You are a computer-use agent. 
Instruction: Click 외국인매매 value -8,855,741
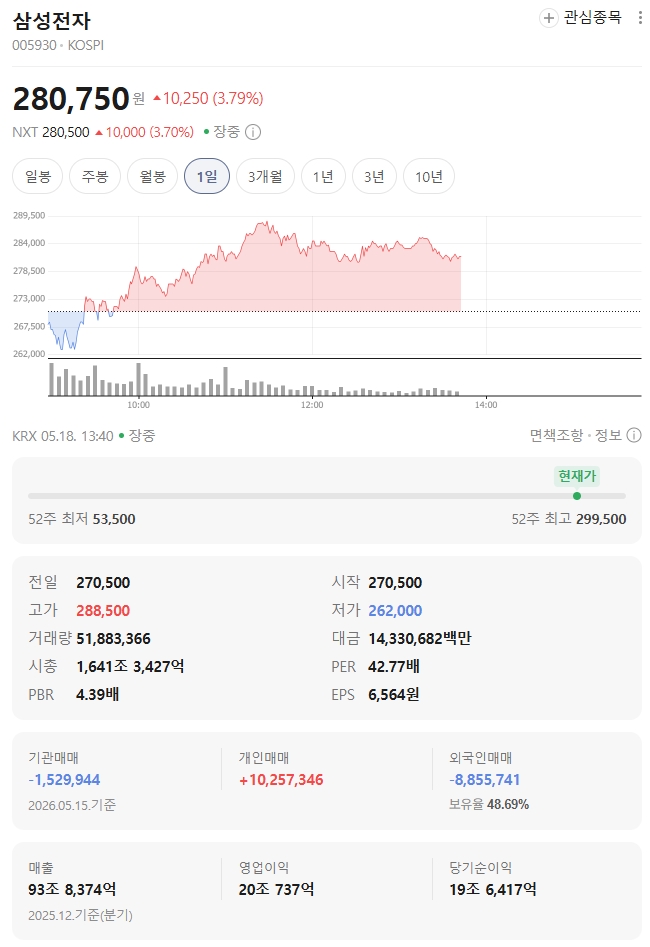pos(484,780)
